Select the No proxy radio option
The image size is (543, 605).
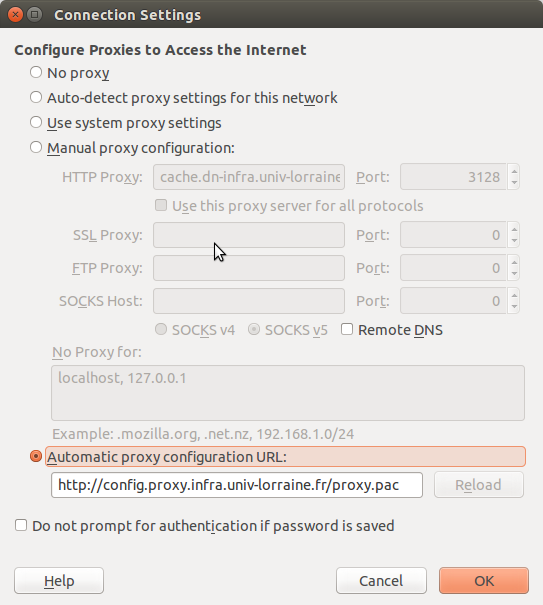tap(36, 72)
